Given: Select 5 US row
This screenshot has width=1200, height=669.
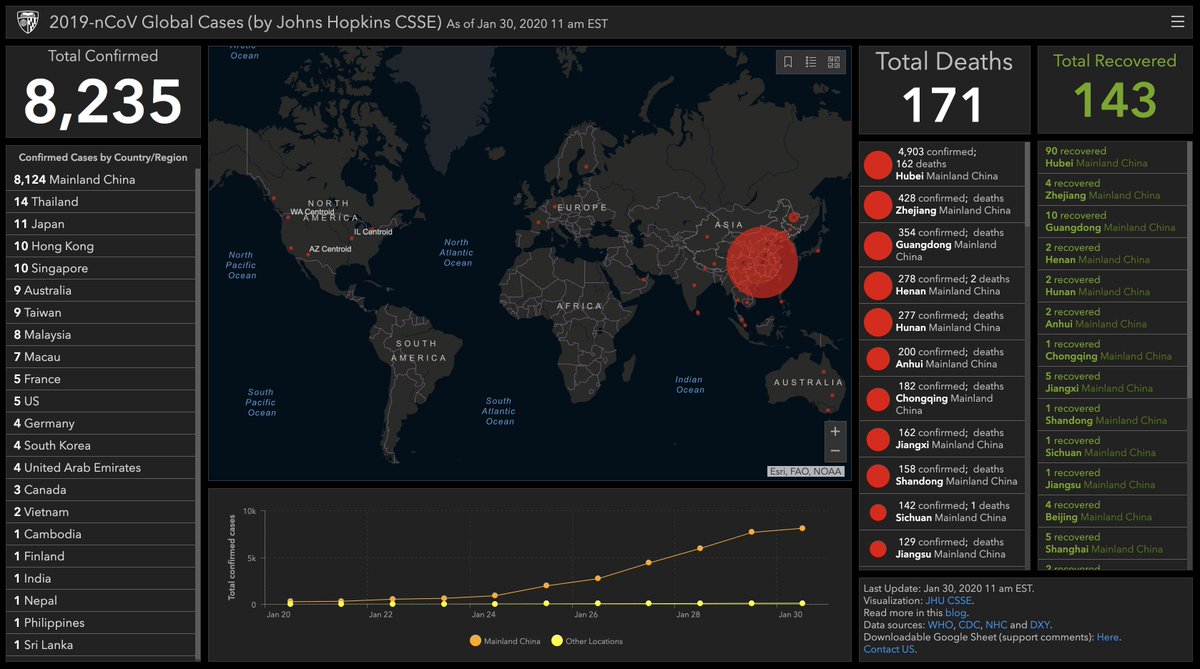Looking at the screenshot, I should (102, 401).
